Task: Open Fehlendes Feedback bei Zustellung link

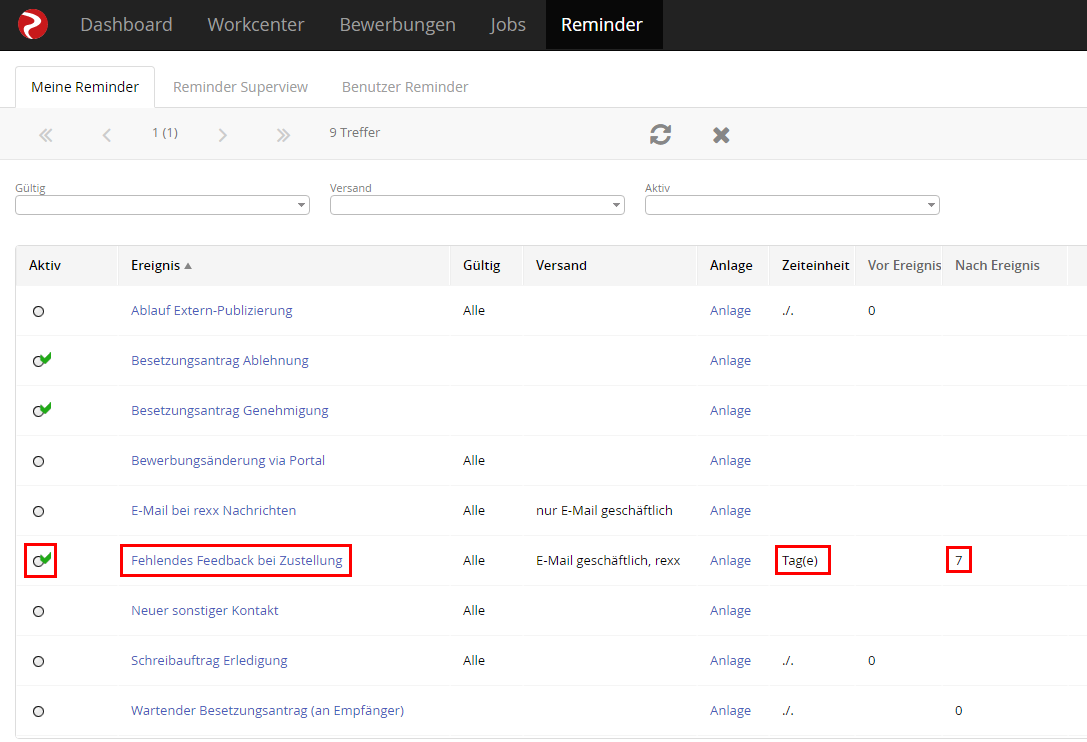Action: (236, 560)
